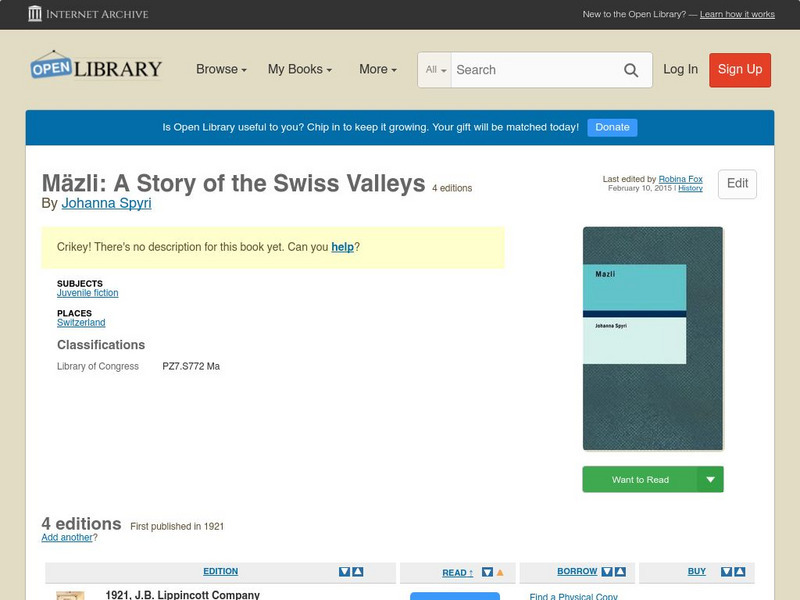Click the Donate button
Viewport: 800px width, 600px height.
(611, 127)
